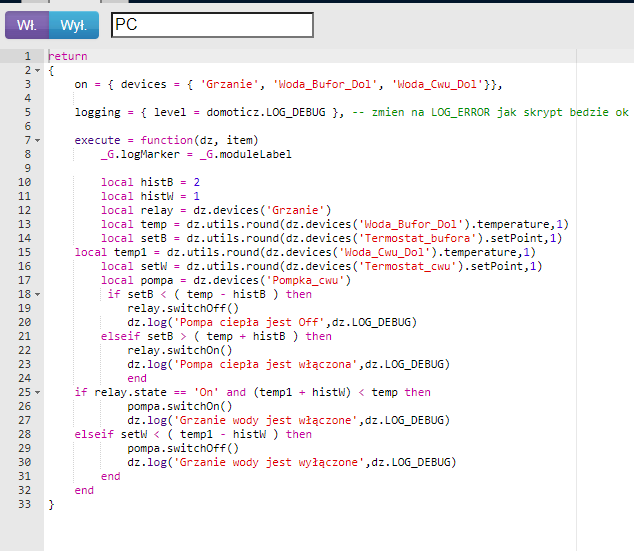Screen dimensions: 634x551
Task: Collapse the code block at line 2
Action: (38, 70)
